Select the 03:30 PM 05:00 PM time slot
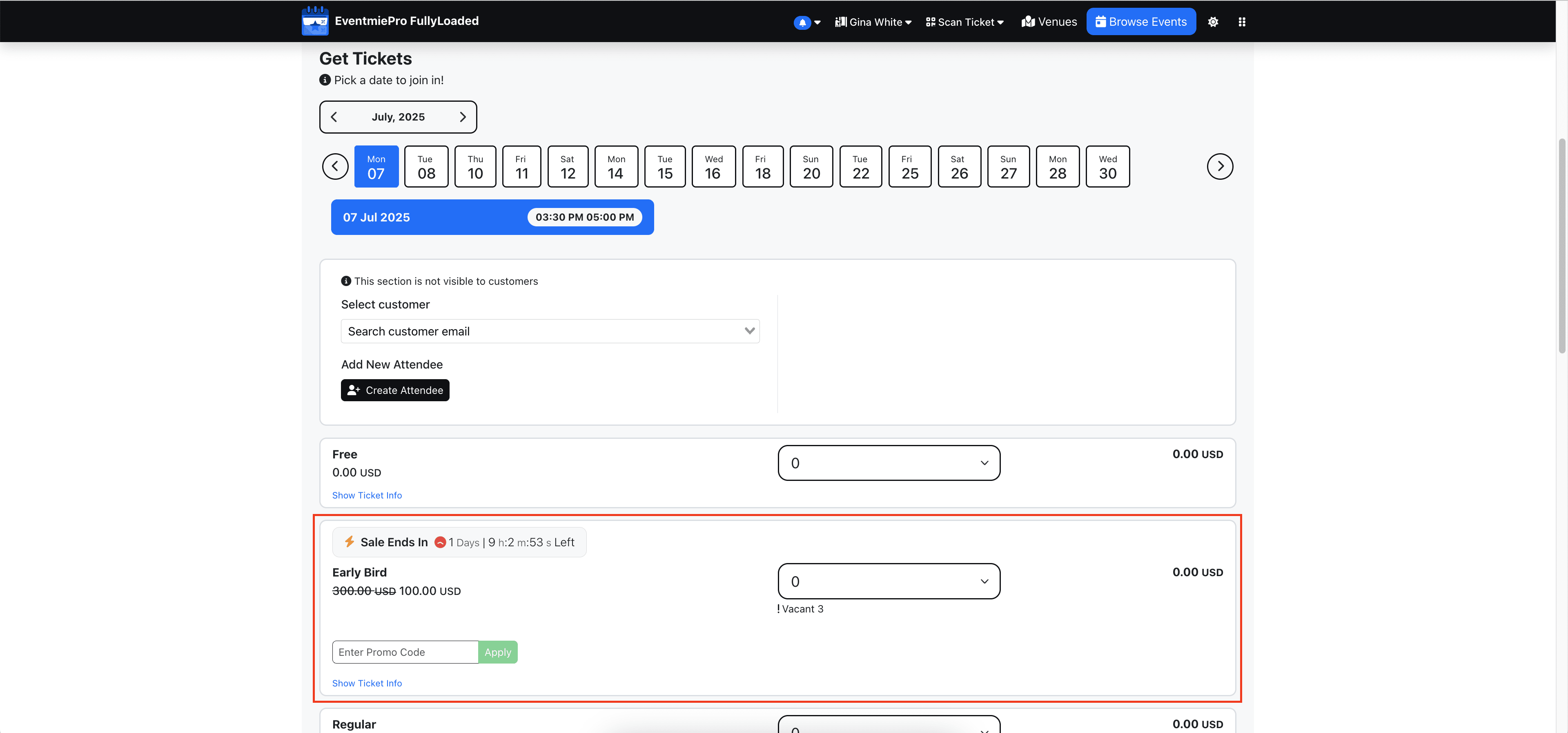The width and height of the screenshot is (1568, 733). [584, 217]
